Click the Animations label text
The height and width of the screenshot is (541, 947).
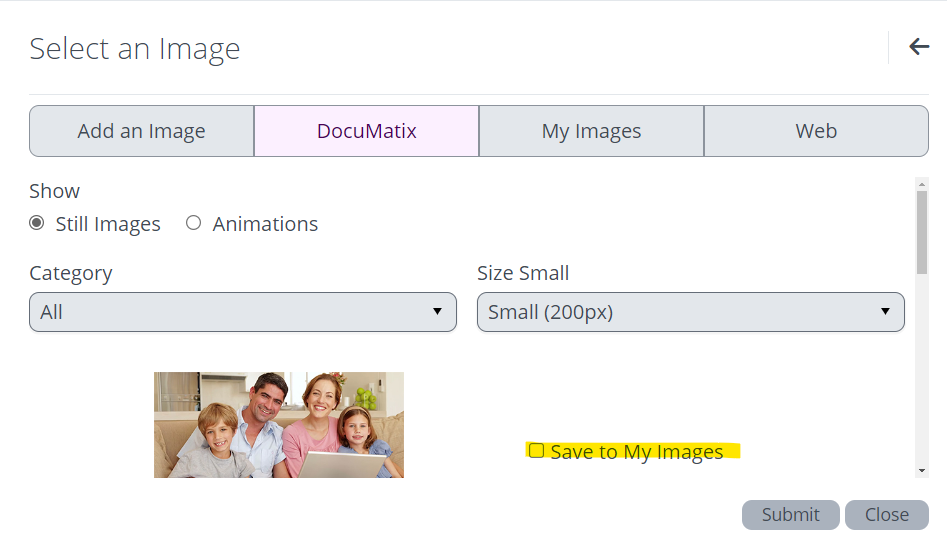[x=265, y=224]
